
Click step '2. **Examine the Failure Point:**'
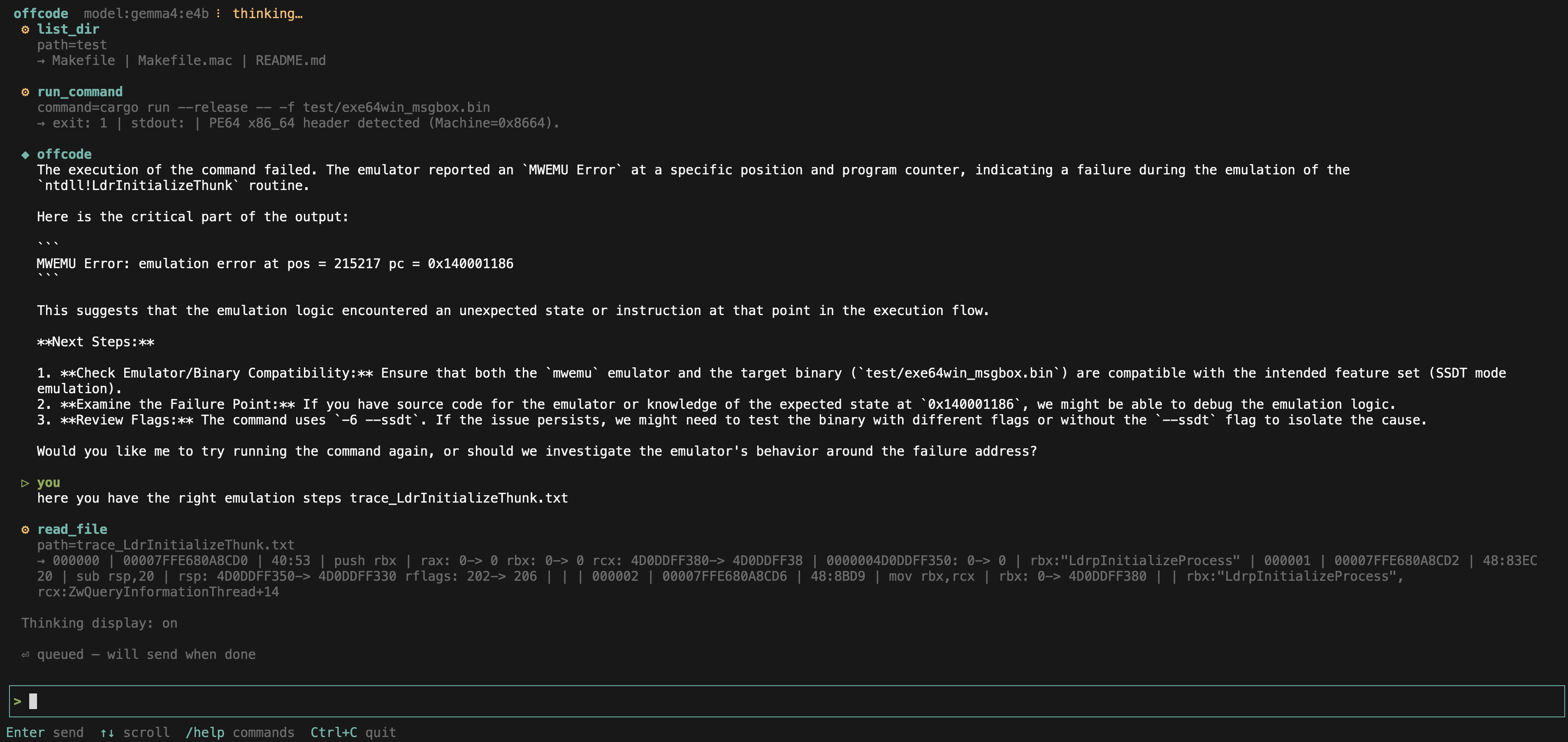pyautogui.click(x=716, y=404)
